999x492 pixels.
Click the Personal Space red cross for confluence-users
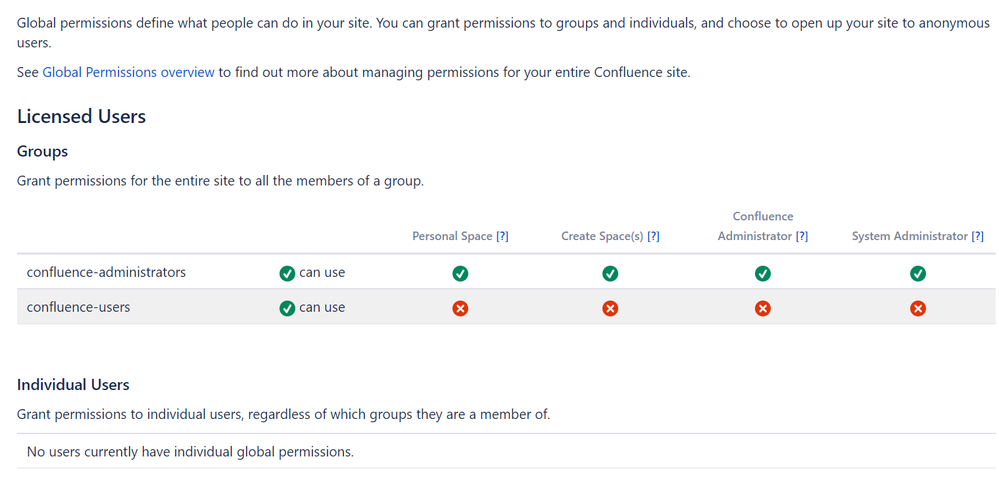(460, 308)
